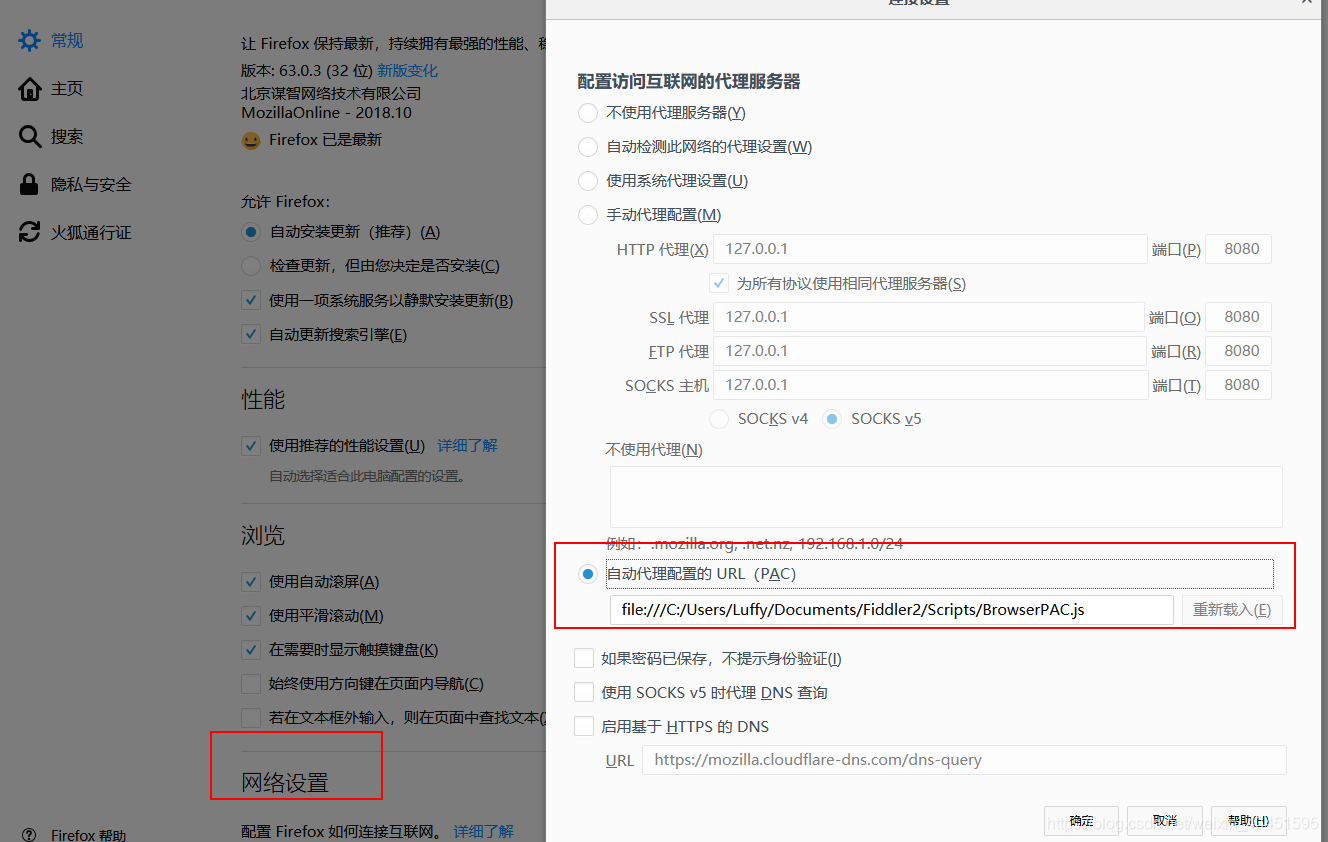Toggle 使用 SOCKS v5 时代理 DNS 查询 checkbox
This screenshot has width=1328, height=842.
[x=584, y=693]
